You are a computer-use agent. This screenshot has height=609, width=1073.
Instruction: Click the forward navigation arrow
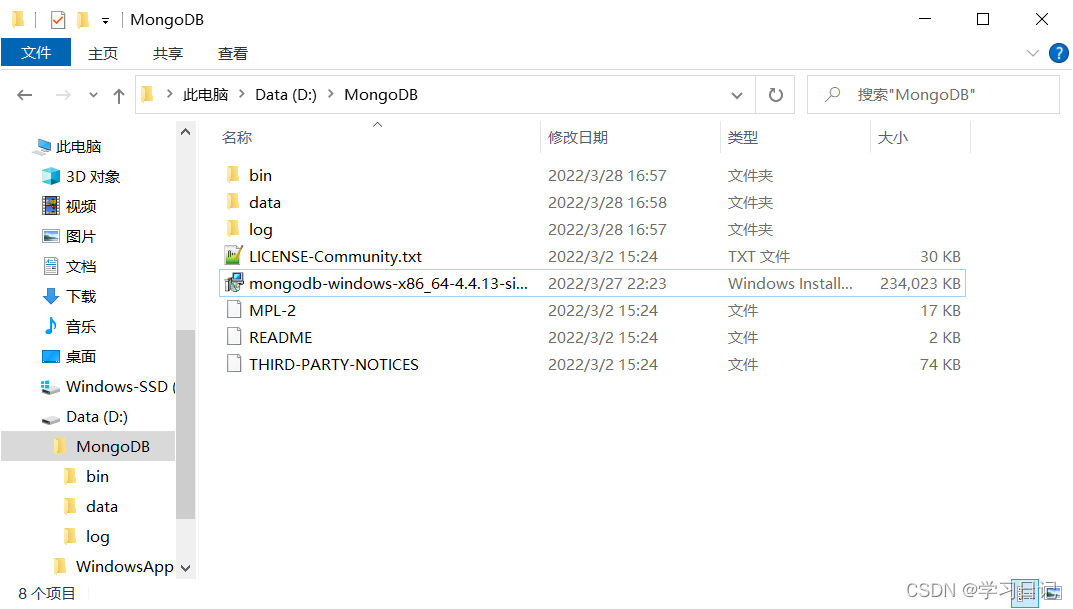click(x=63, y=95)
